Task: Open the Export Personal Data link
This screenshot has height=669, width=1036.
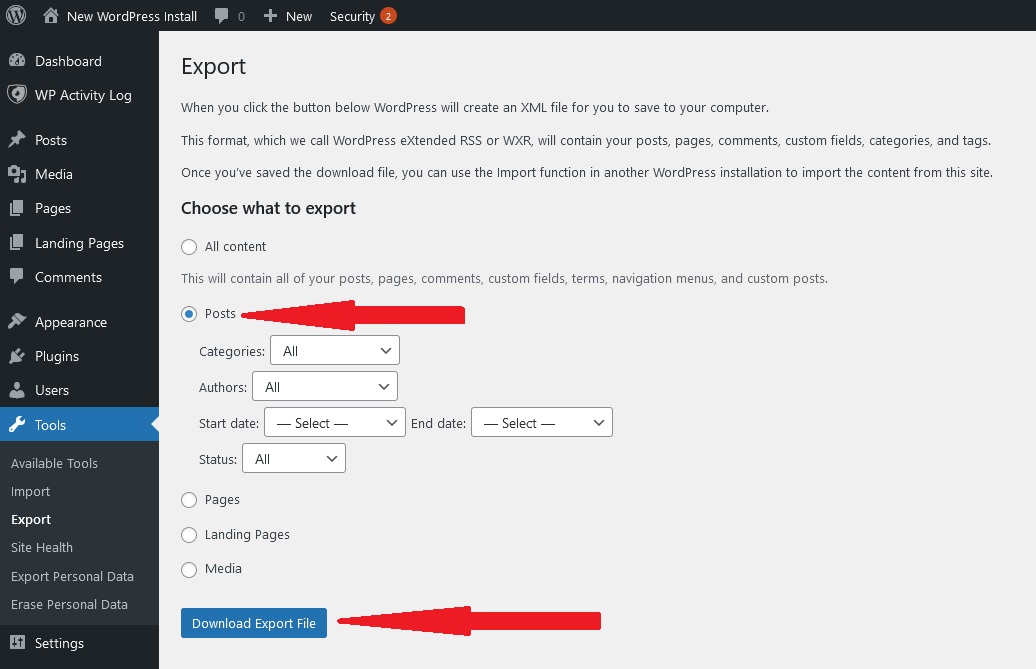Action: pyautogui.click(x=72, y=576)
